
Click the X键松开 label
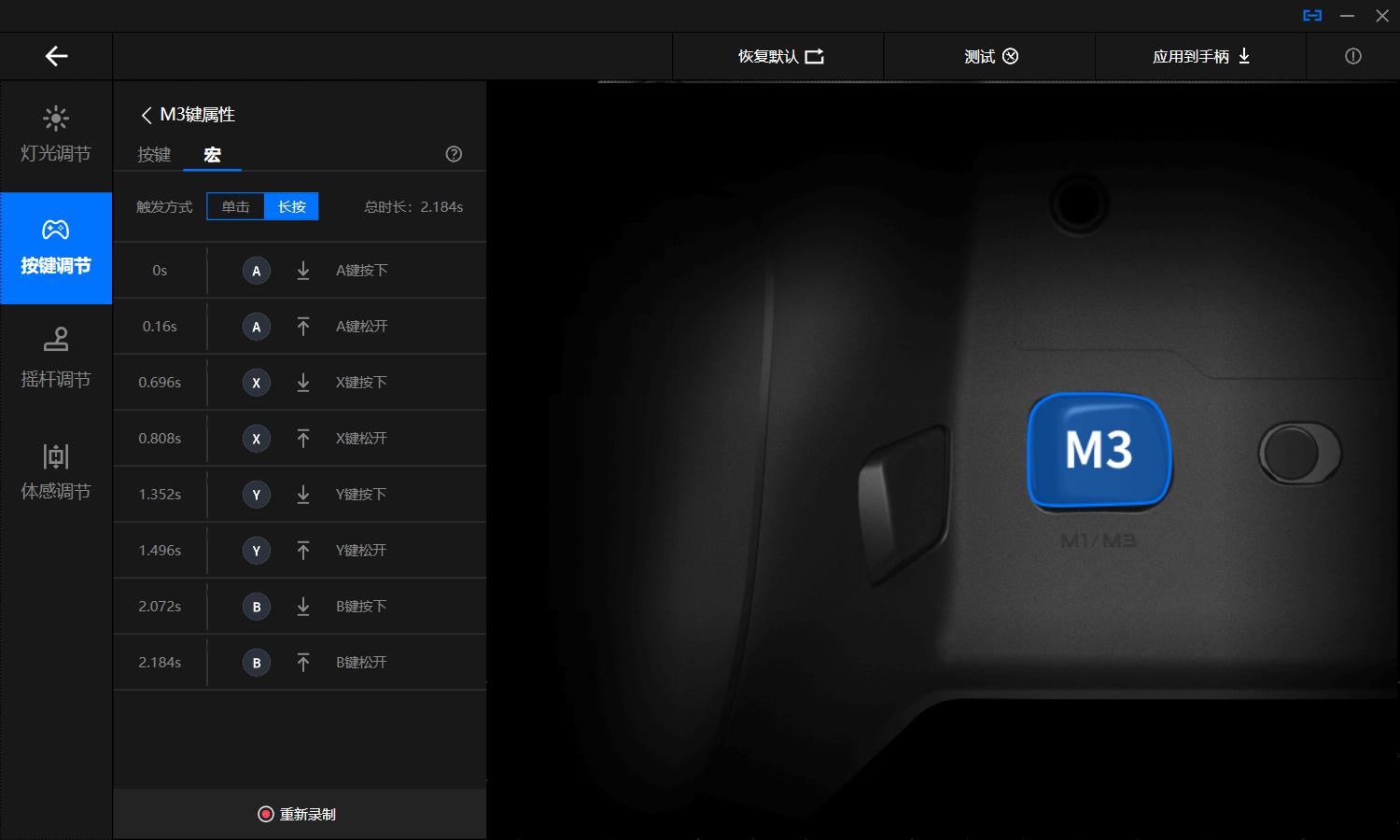(361, 439)
